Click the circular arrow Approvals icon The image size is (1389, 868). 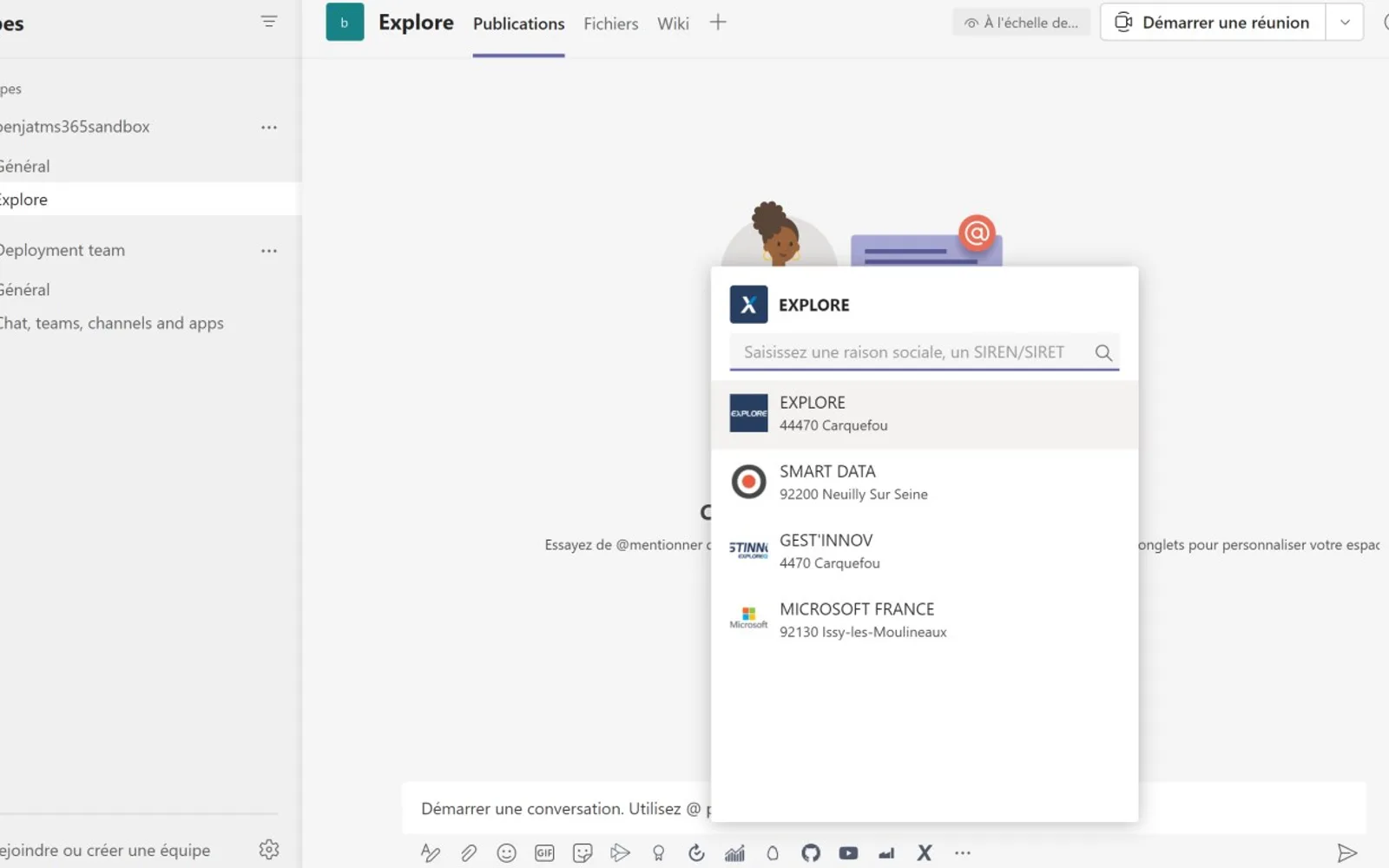pos(696,852)
